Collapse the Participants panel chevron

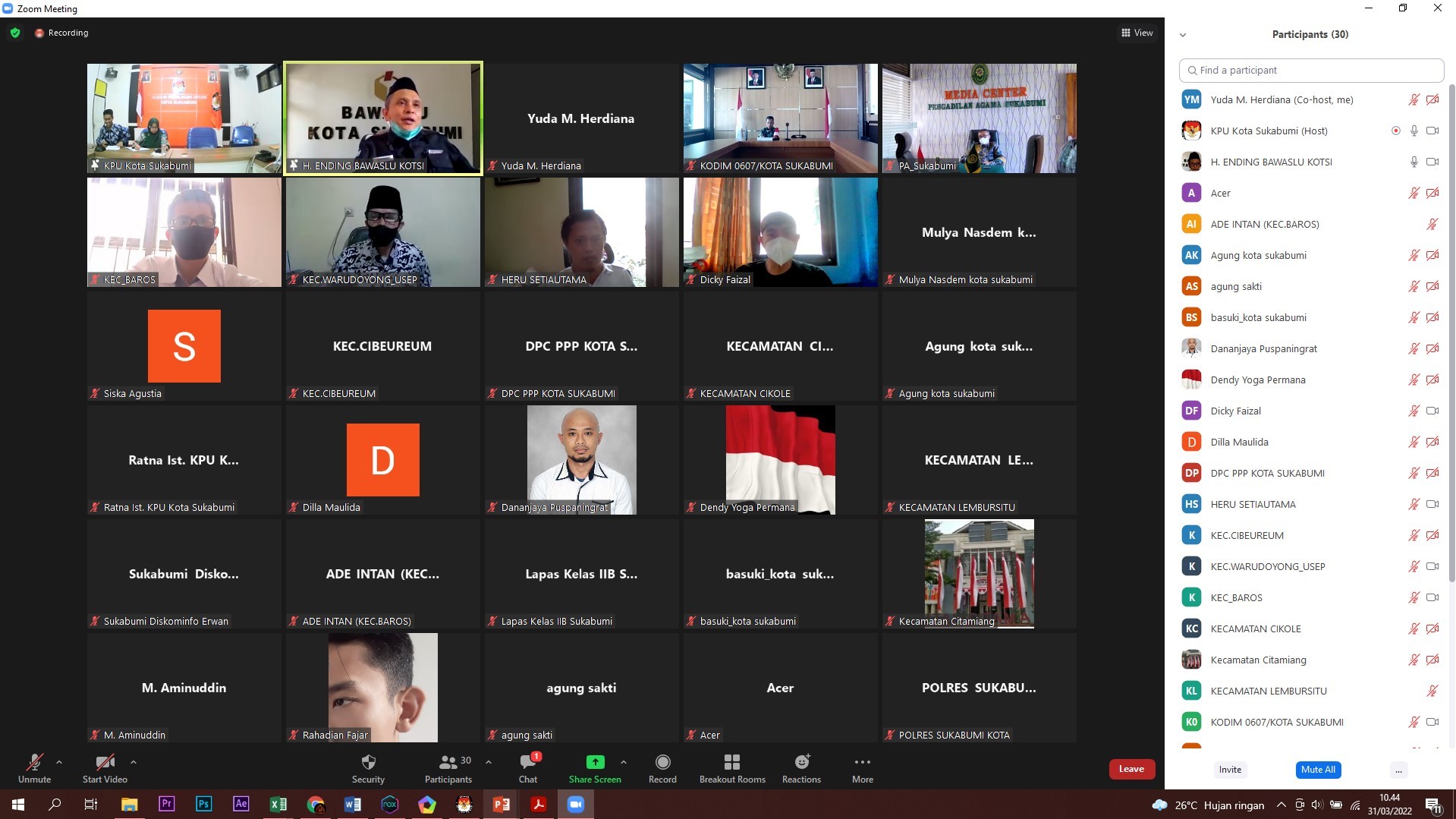[x=1182, y=35]
